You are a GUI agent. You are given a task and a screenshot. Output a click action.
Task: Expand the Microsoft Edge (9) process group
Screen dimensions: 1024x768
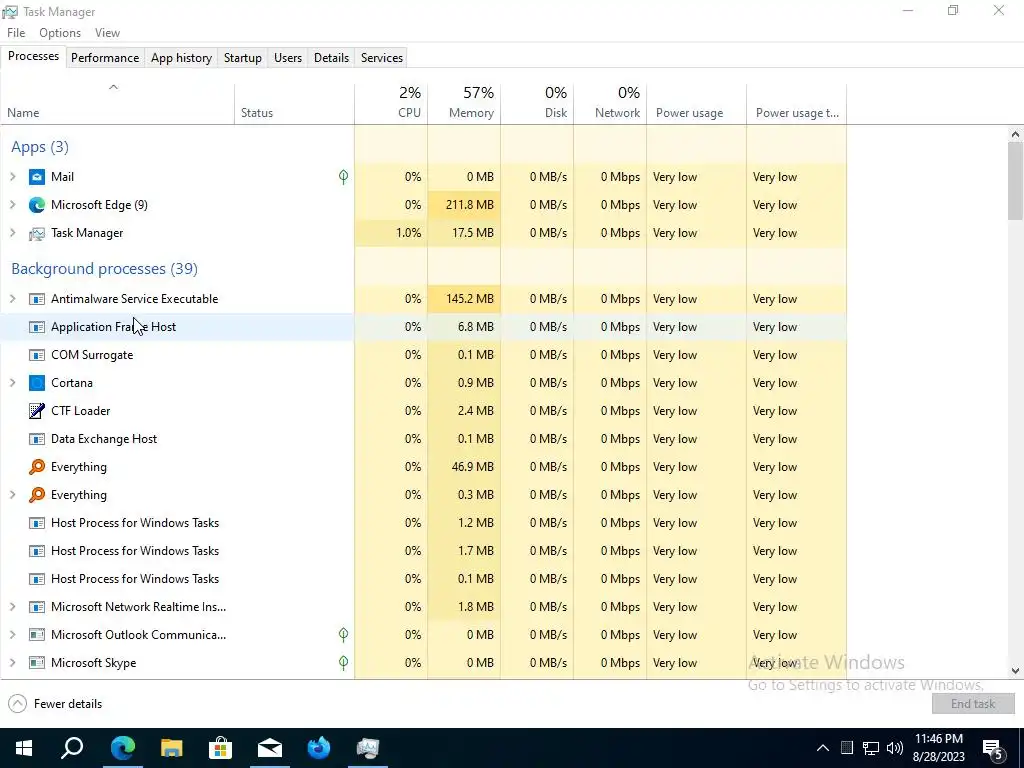(x=12, y=205)
